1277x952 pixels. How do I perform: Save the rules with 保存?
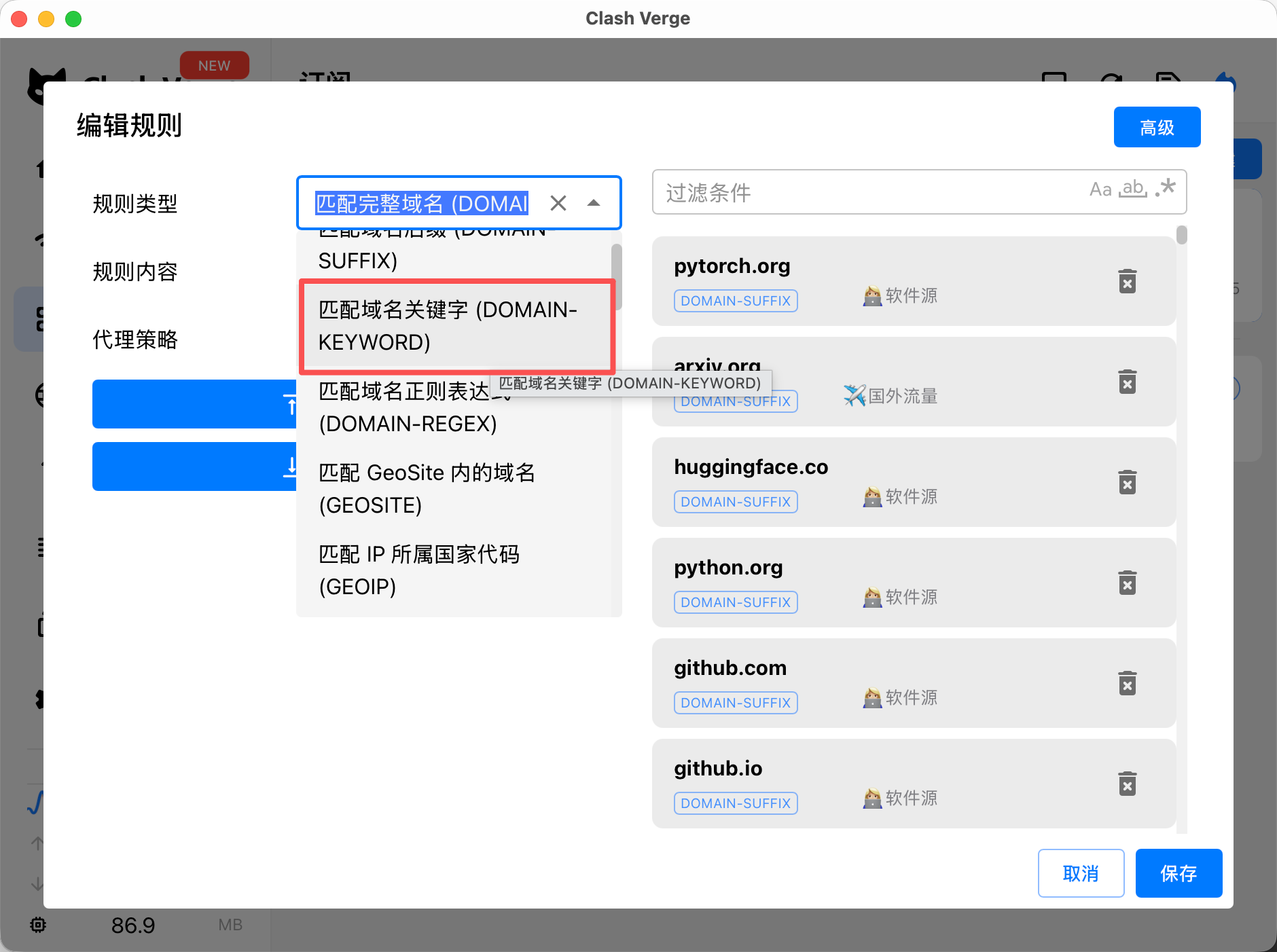1178,873
